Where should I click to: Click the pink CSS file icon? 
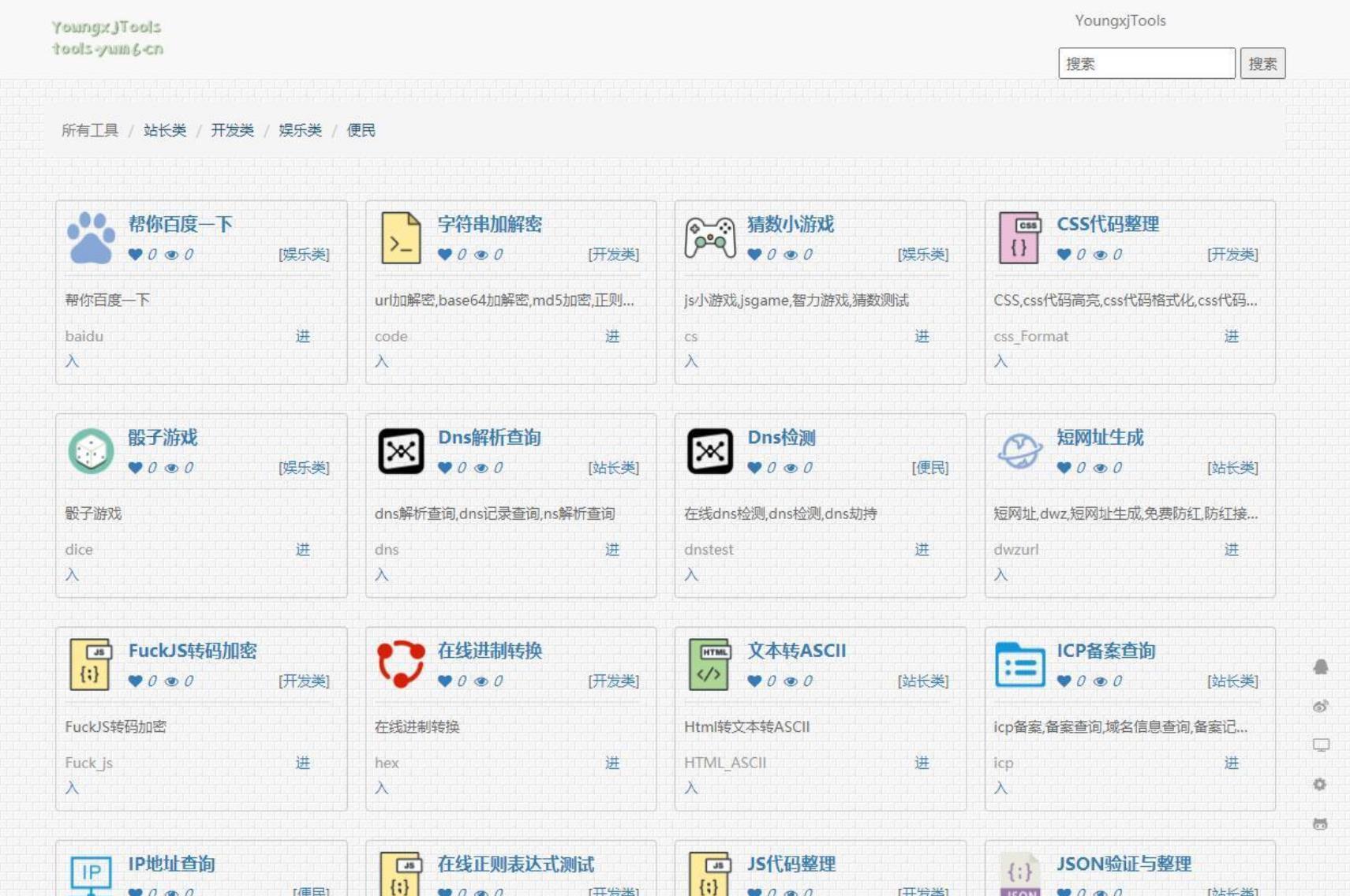click(x=1019, y=237)
